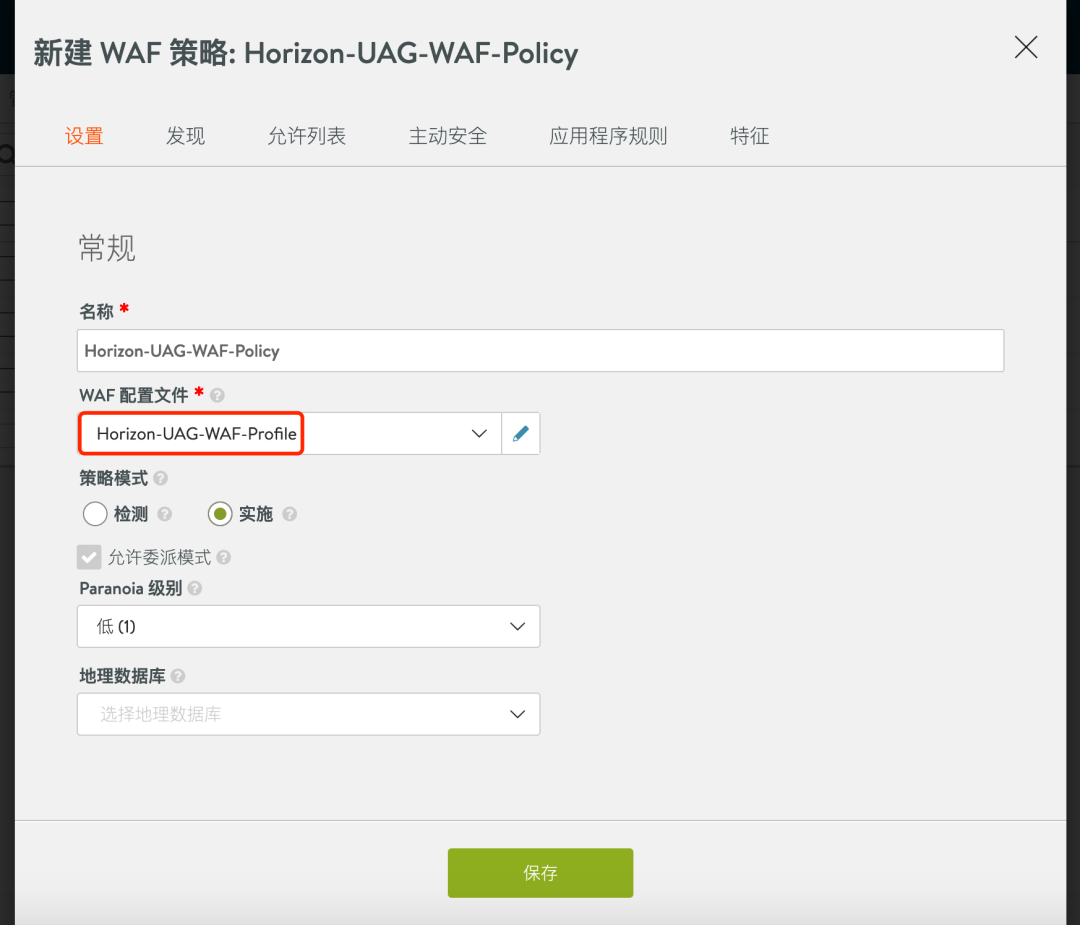The image size is (1080, 925).
Task: Switch to the 特征 tab
Action: (x=749, y=136)
